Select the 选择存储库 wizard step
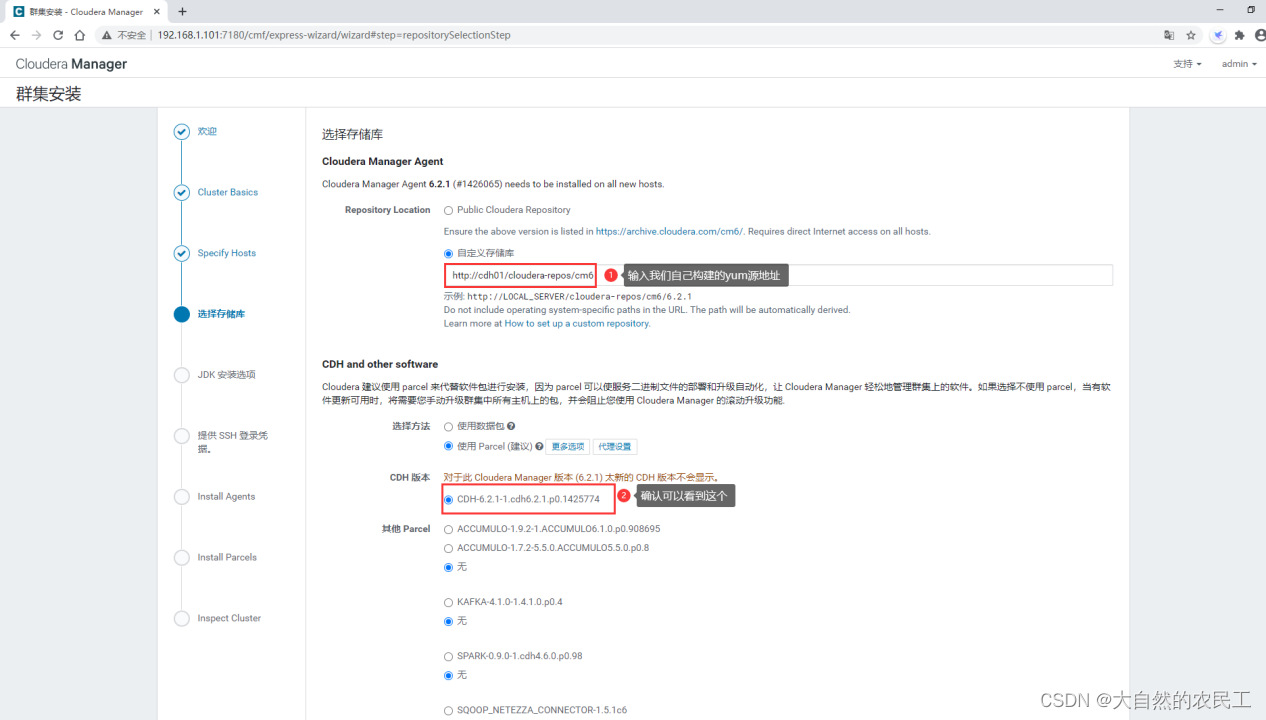The height and width of the screenshot is (720, 1266). click(221, 314)
